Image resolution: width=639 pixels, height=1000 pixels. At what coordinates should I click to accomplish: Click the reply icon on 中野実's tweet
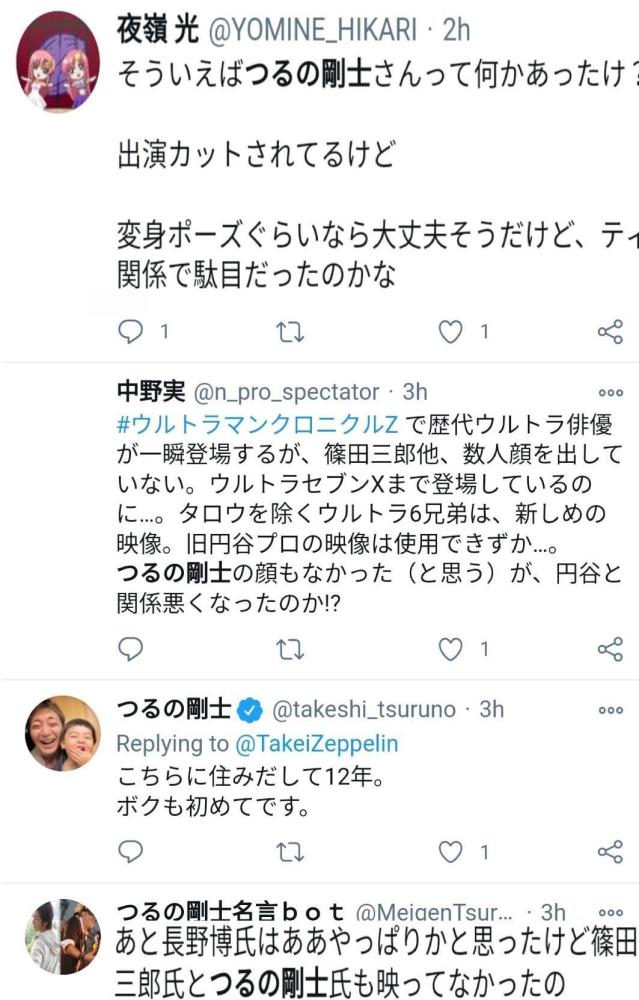tap(129, 651)
